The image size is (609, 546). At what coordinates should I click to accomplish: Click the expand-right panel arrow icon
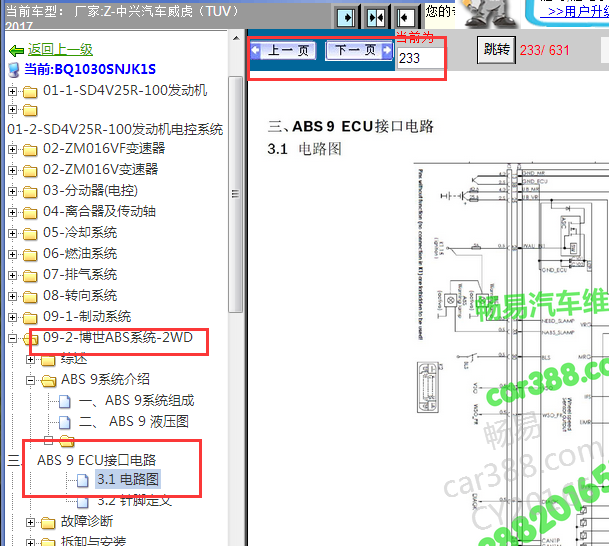[346, 17]
